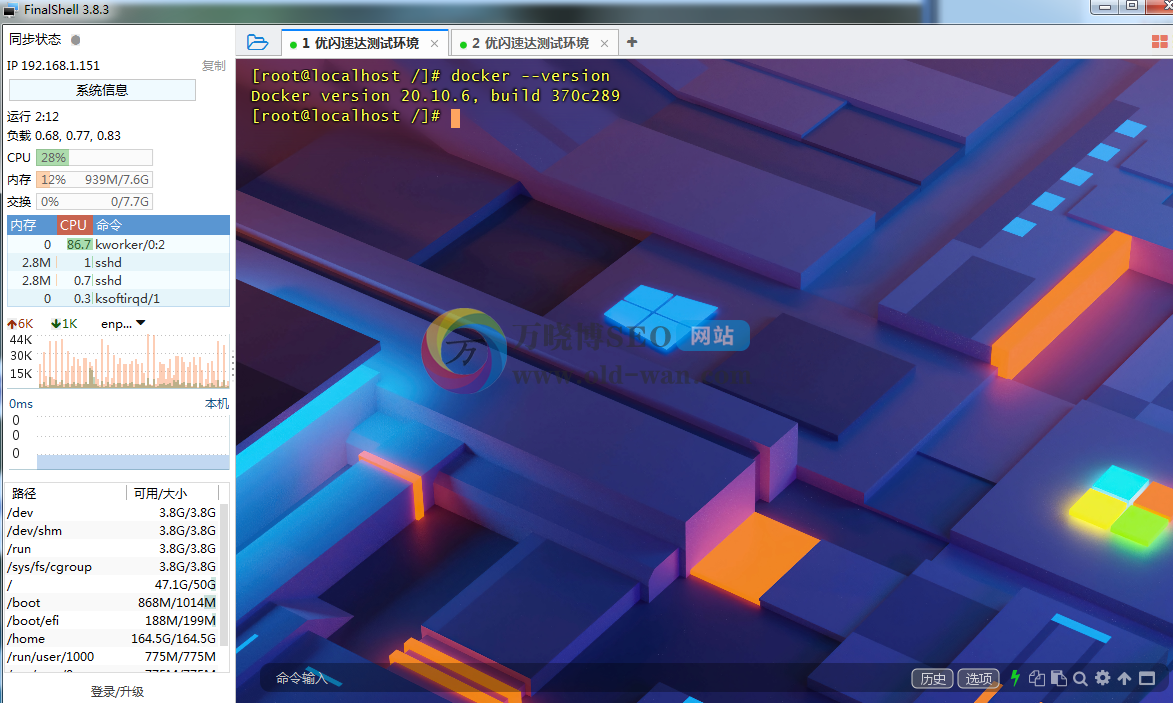The width and height of the screenshot is (1173, 703).
Task: Select the /home disk row
Action: 112,638
